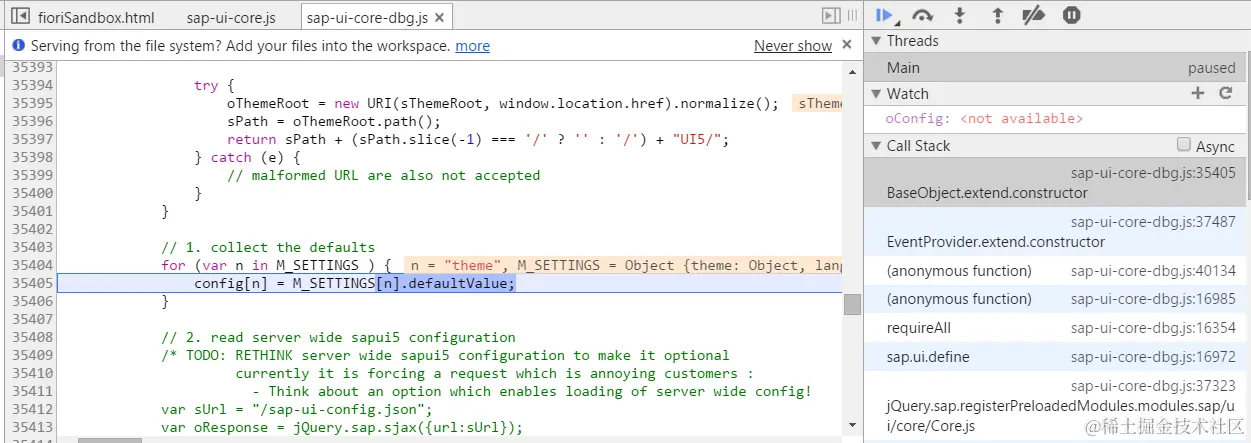Collapse the Call Stack section
The height and width of the screenshot is (443, 1251).
tap(875, 145)
